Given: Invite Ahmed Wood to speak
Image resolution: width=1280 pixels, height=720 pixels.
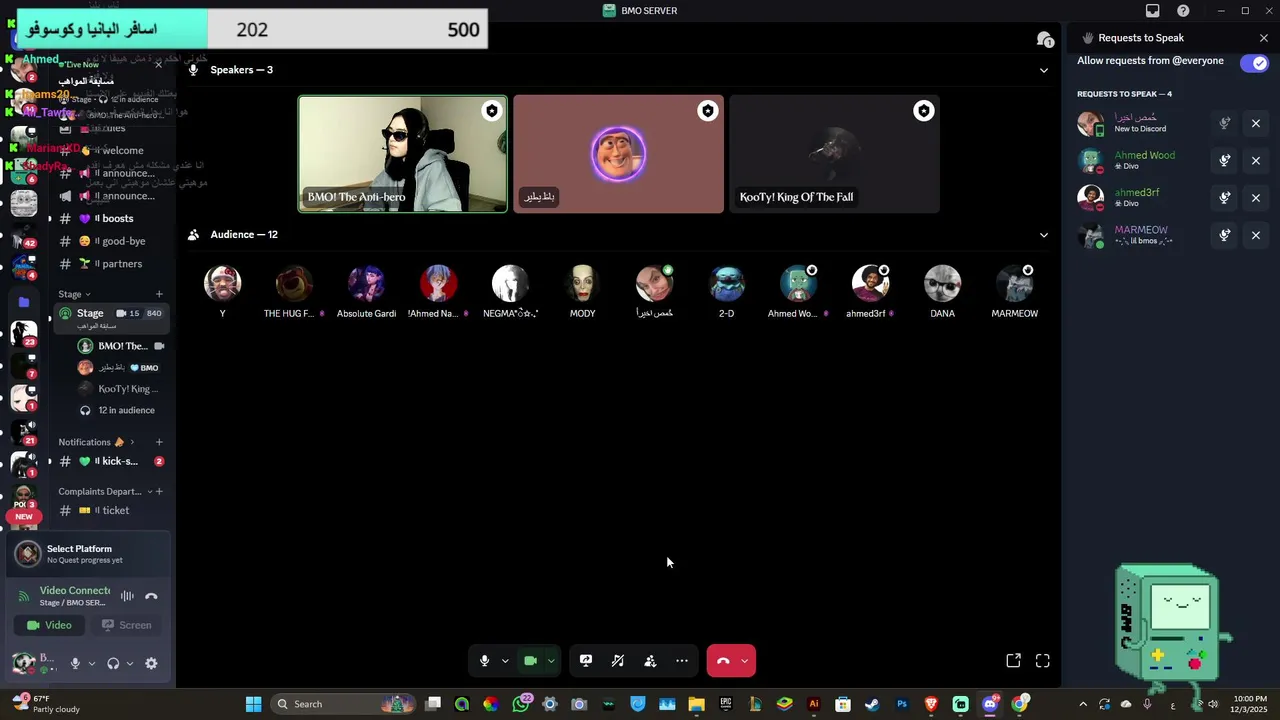Looking at the screenshot, I should pos(1224,160).
